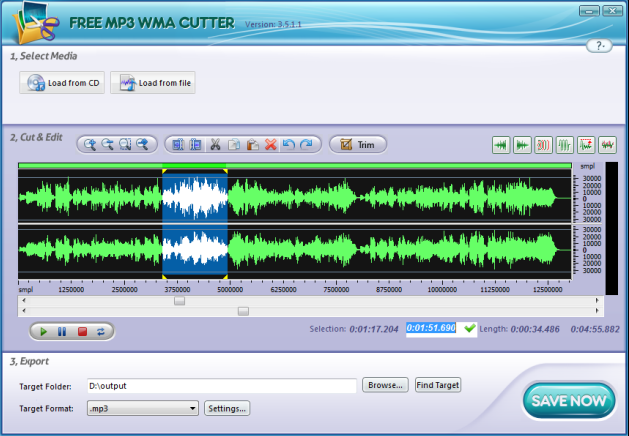
Task: Click the Trim button
Action: (x=358, y=144)
